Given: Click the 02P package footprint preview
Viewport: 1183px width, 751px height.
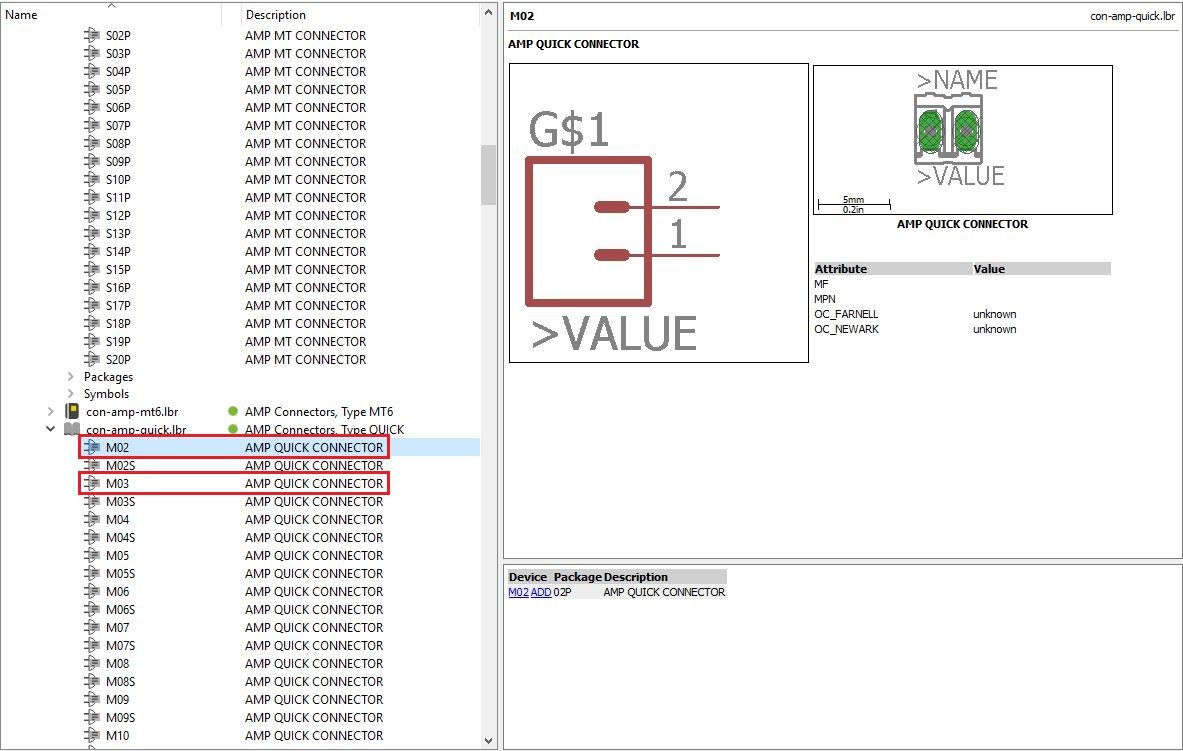Looking at the screenshot, I should coord(963,140).
